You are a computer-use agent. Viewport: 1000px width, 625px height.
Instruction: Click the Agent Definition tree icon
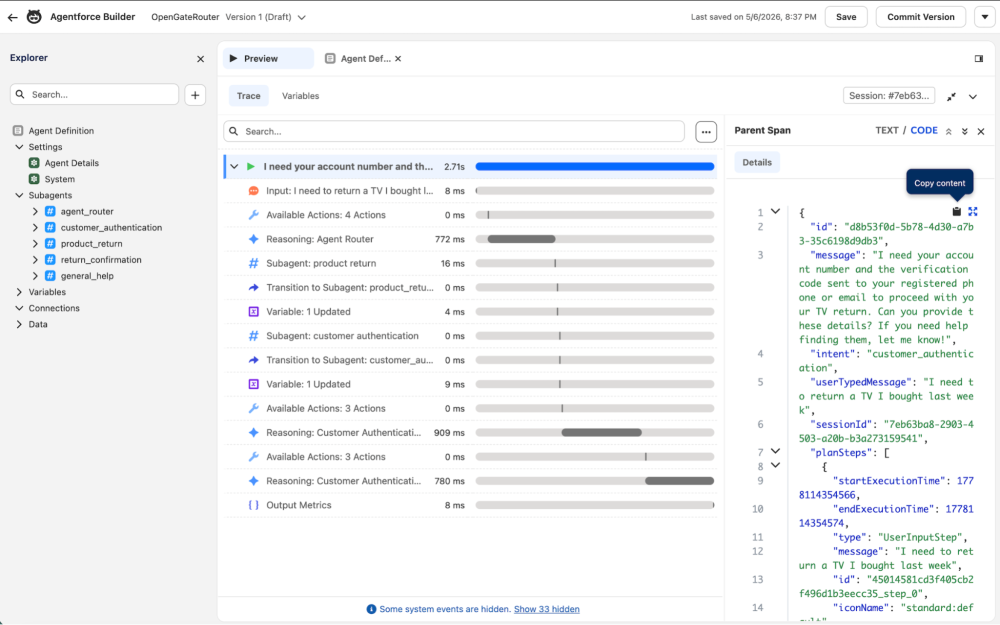pyautogui.click(x=18, y=131)
